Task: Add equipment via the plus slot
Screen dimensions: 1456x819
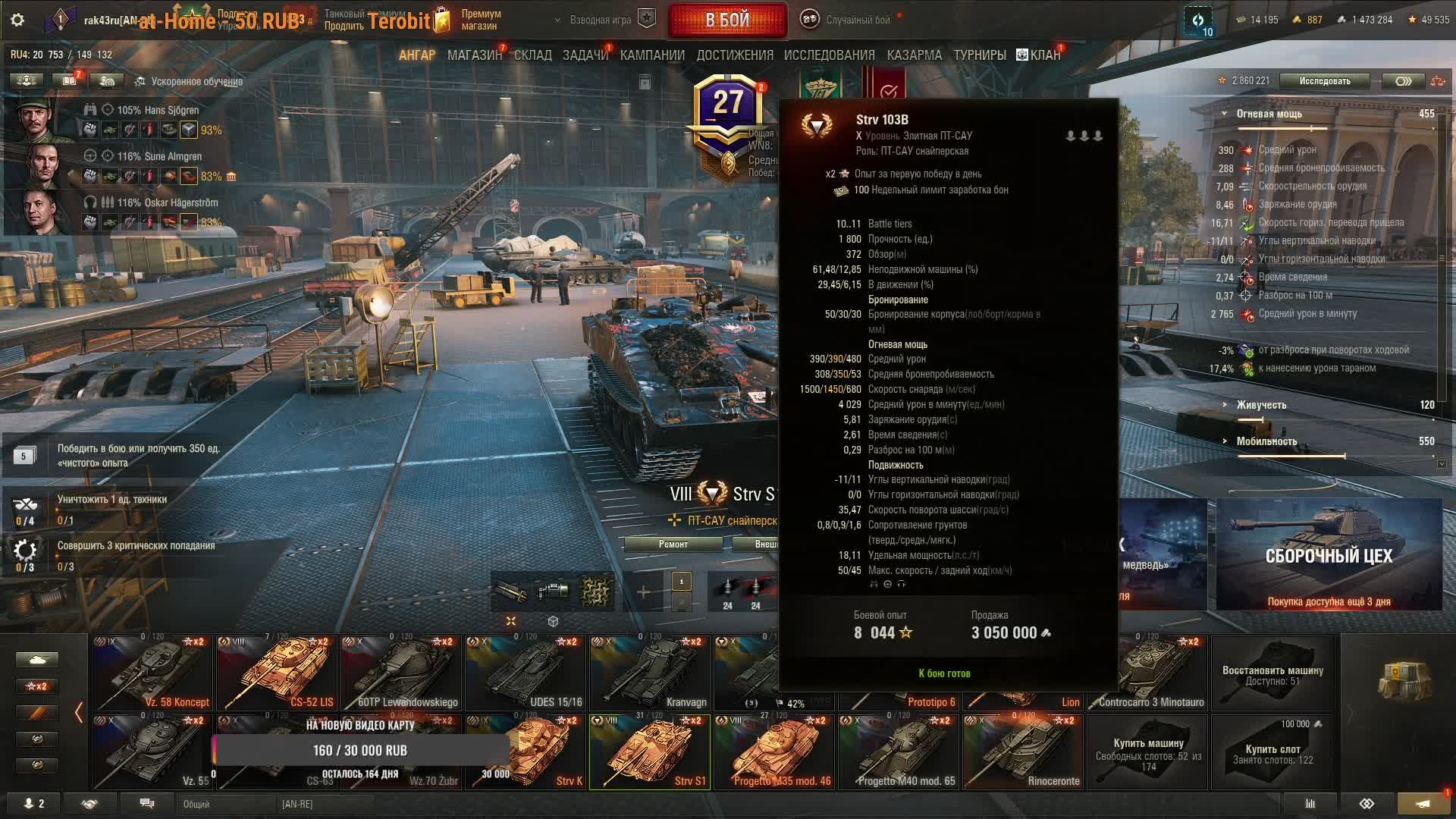Action: 642,592
